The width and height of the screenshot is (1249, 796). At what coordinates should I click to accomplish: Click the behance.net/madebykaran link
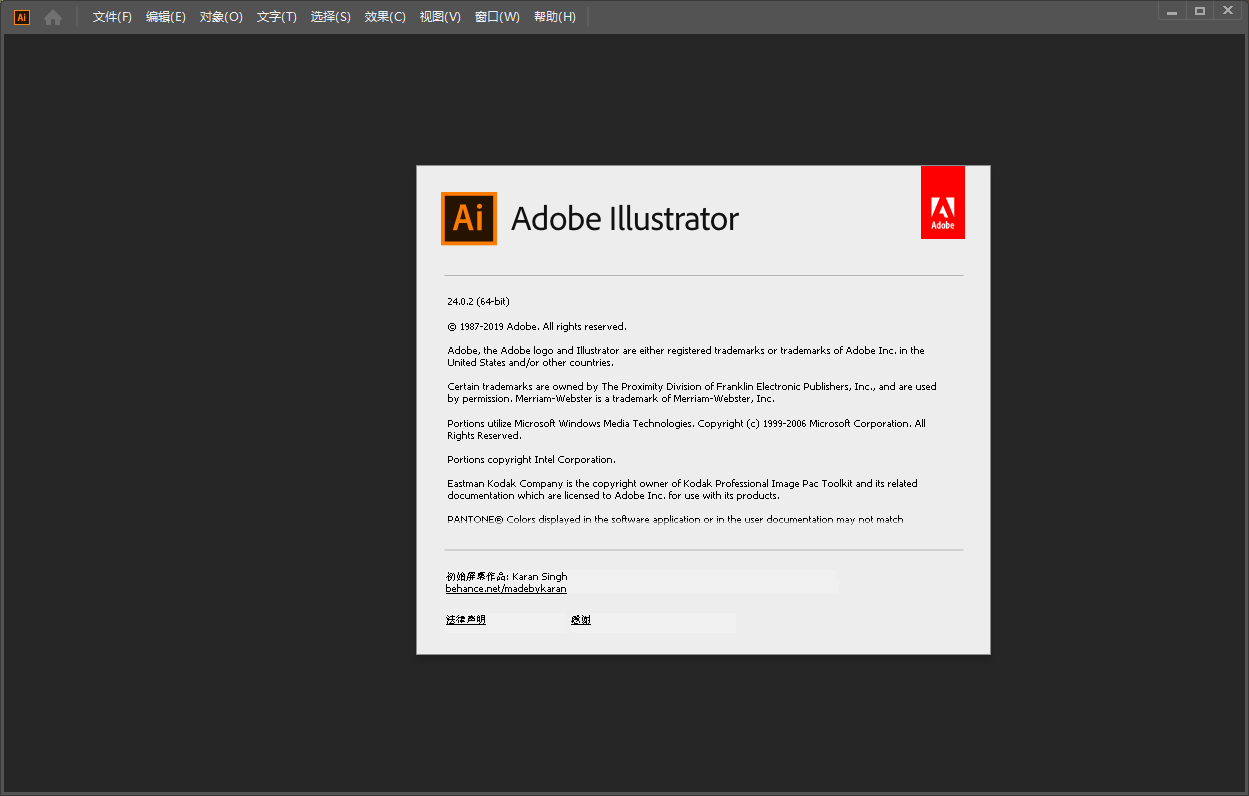pos(506,589)
